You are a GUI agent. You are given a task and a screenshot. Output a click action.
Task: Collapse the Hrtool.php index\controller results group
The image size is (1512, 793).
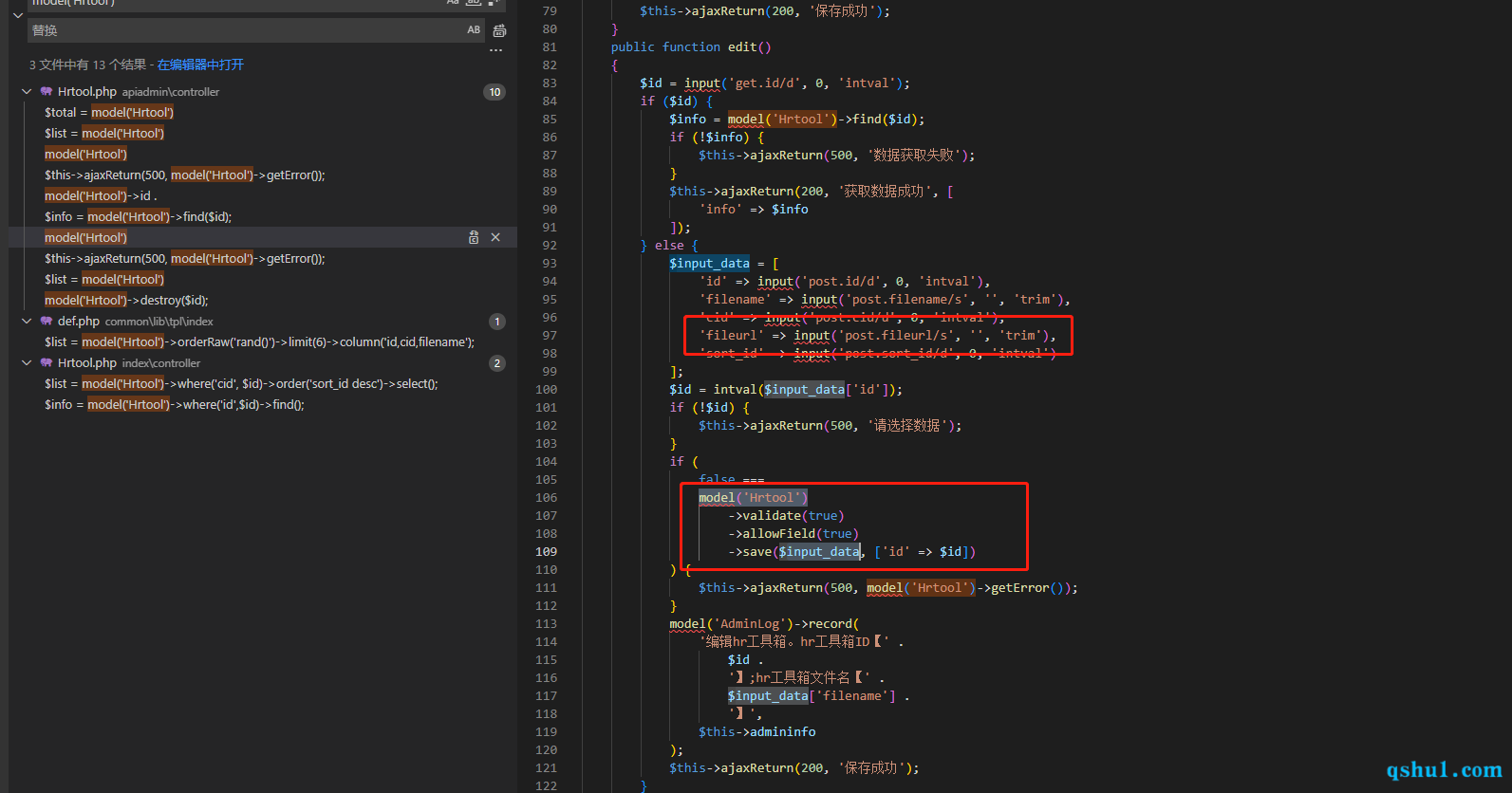(x=27, y=363)
